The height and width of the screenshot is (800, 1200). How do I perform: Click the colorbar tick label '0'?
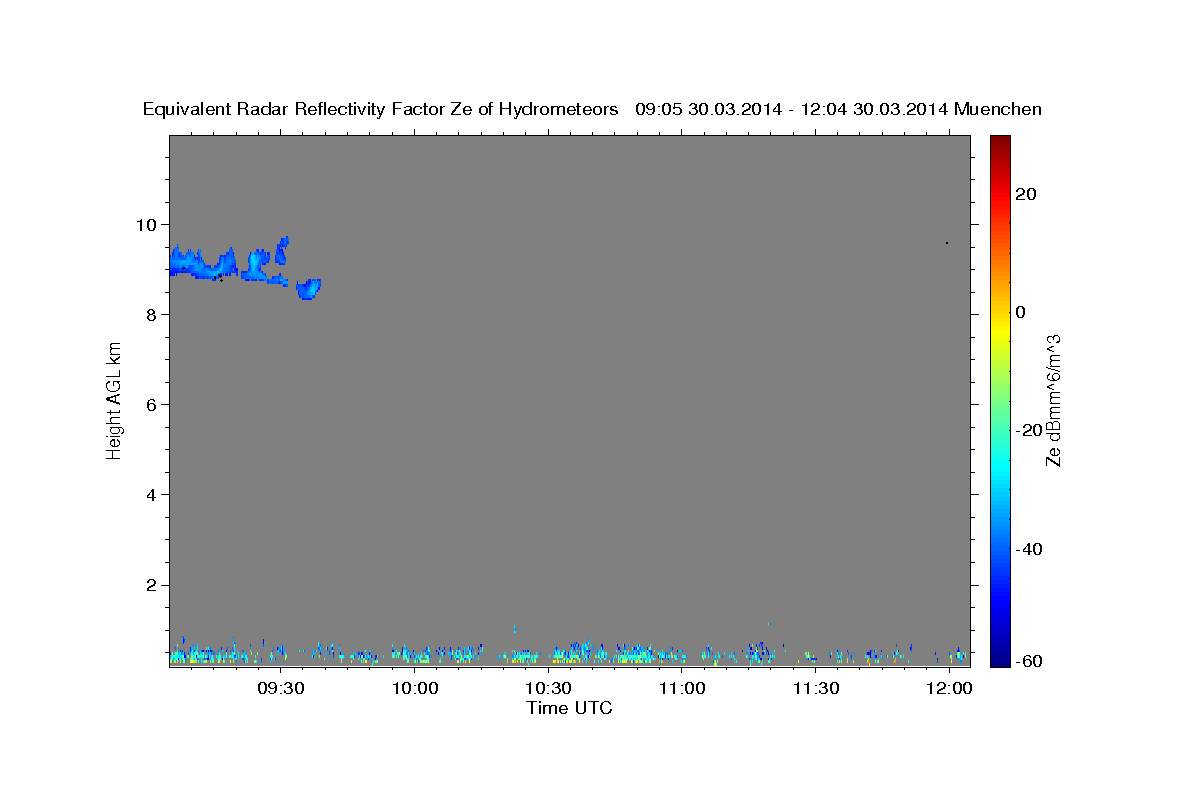[1021, 312]
